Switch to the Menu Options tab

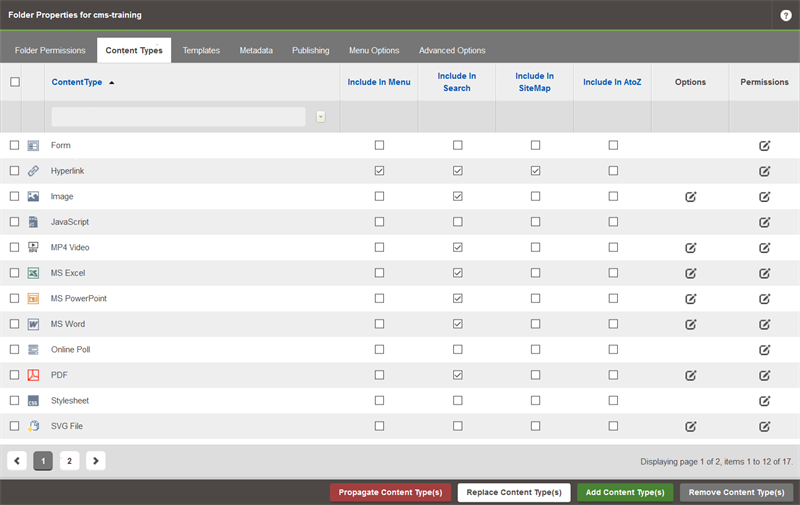pyautogui.click(x=374, y=50)
